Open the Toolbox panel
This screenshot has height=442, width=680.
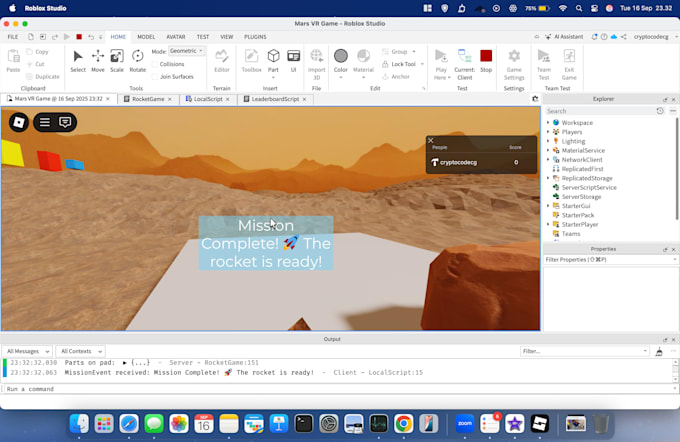(252, 61)
